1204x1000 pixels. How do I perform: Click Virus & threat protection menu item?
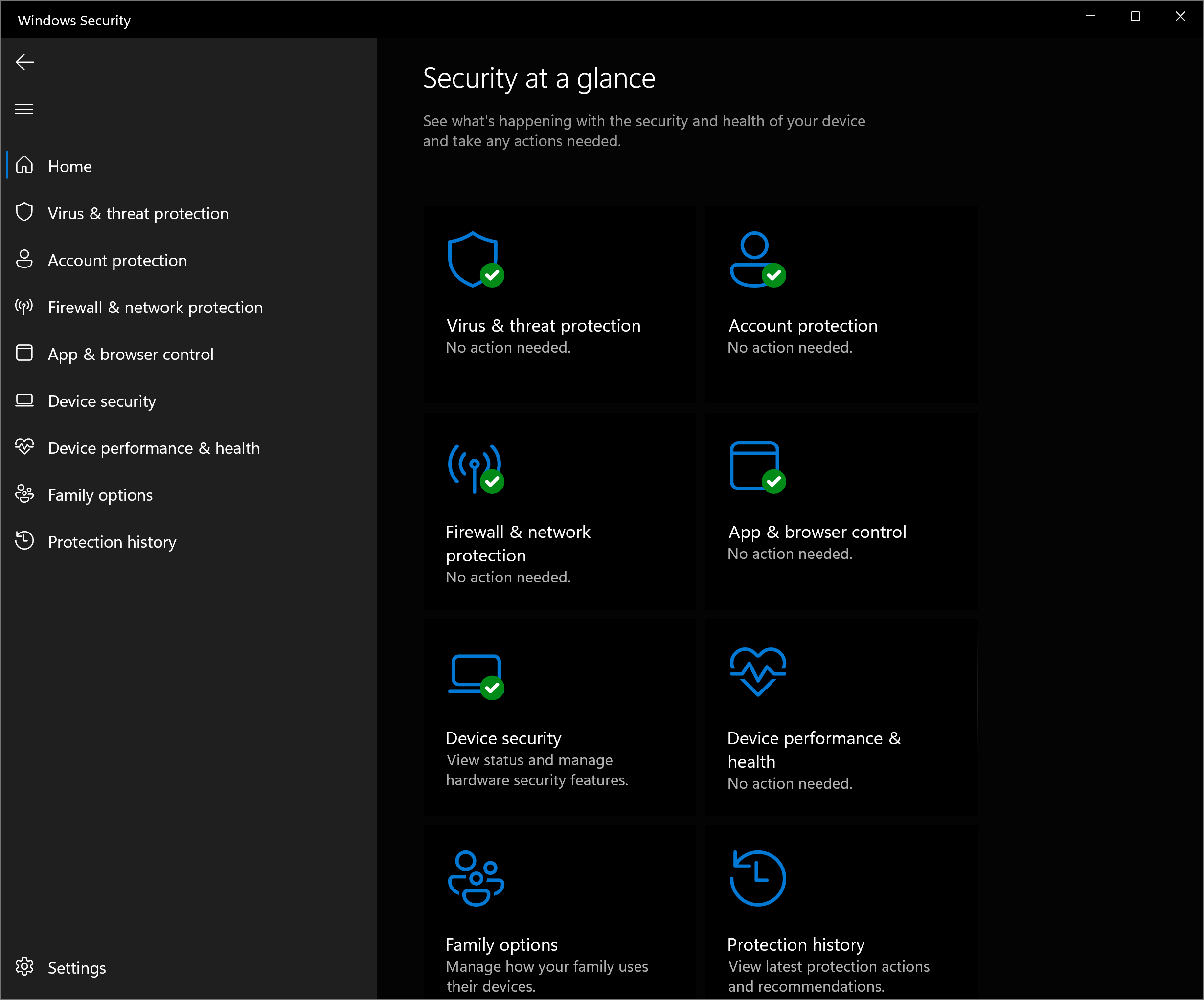point(139,213)
